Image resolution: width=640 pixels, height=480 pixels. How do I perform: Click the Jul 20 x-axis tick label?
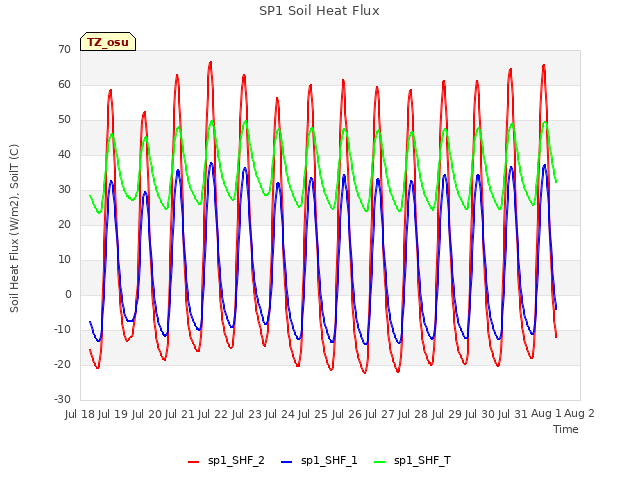coord(147,414)
